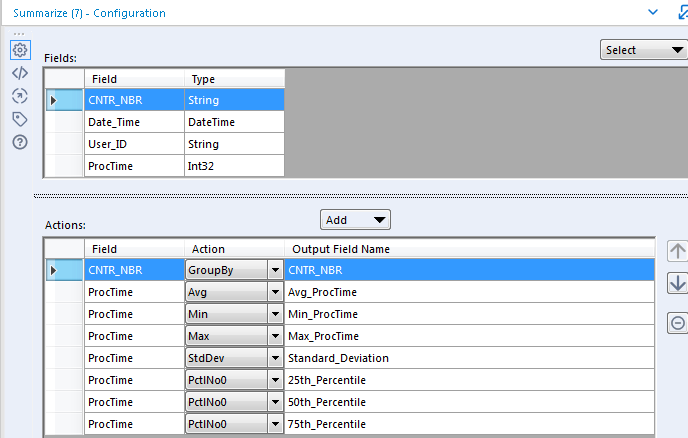
Task: Edit the Standard_Deviation output field name
Action: [x=469, y=358]
